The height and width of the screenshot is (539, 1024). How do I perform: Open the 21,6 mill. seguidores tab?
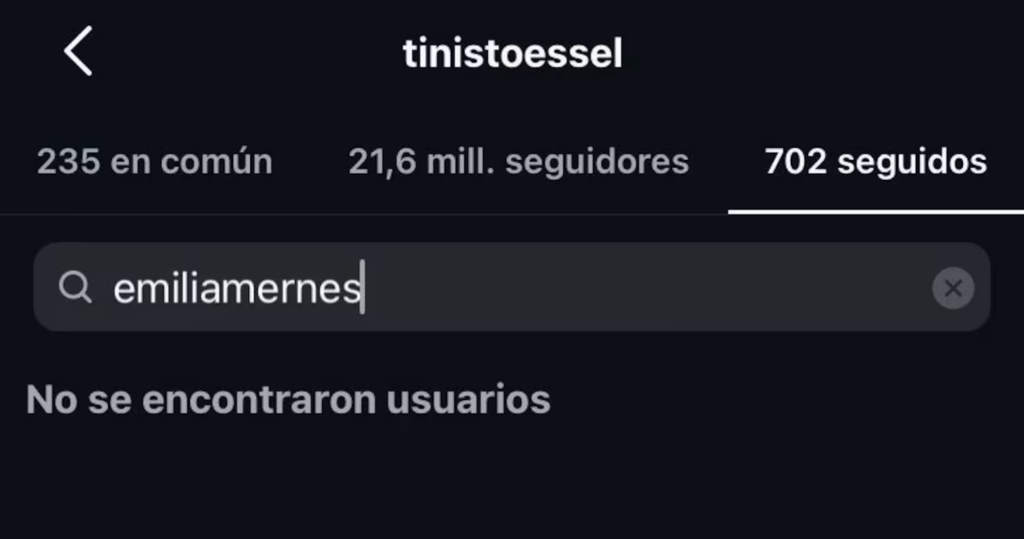click(518, 162)
